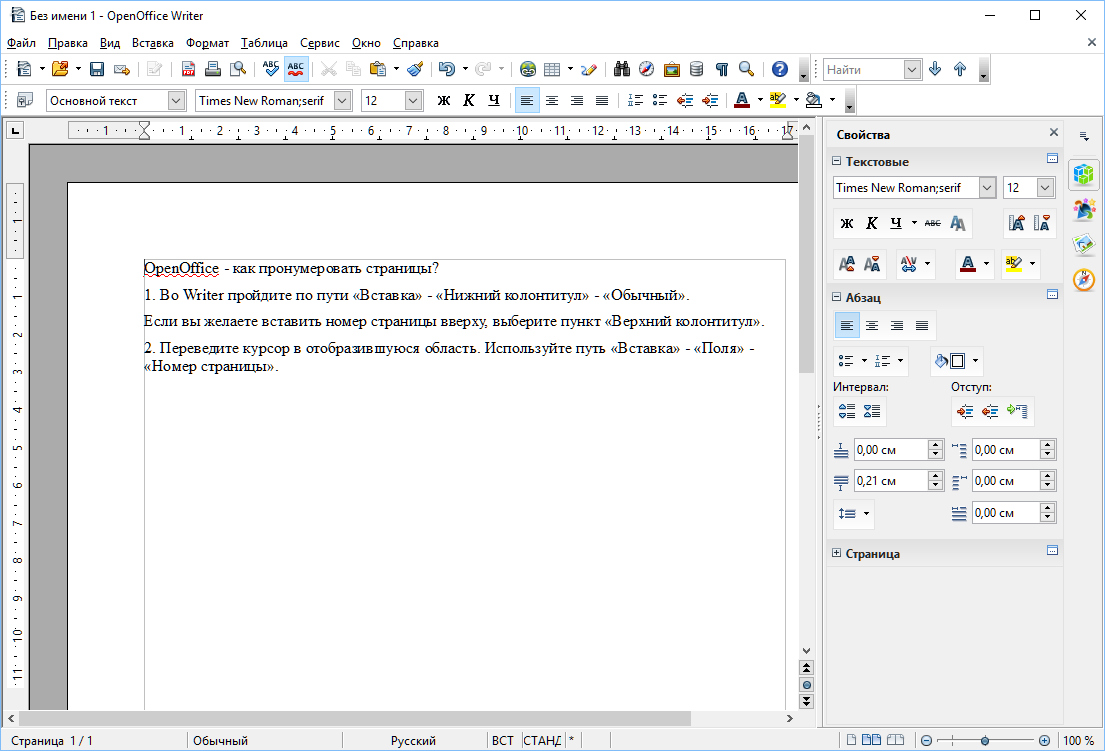Click the zoom slider in status bar
The image size is (1105, 751).
coord(985,741)
